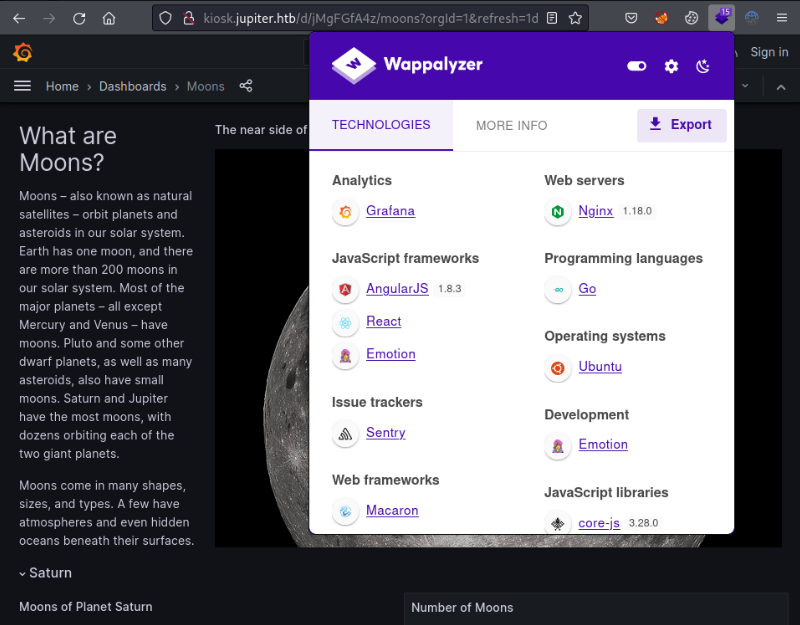Go back with browser back arrow
The width and height of the screenshot is (800, 625).
pos(19,19)
